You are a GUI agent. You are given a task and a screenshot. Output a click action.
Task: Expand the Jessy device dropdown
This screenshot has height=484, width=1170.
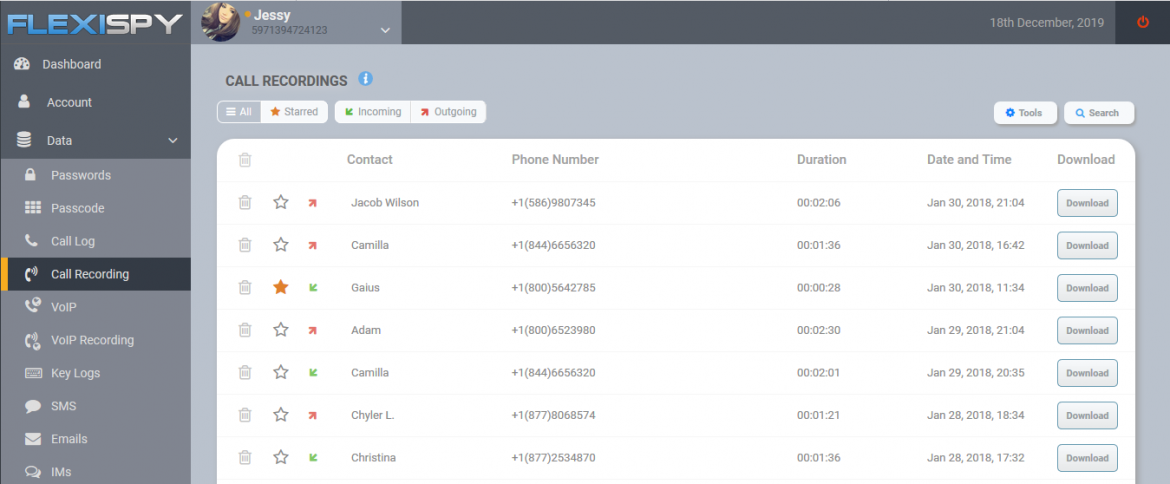coord(385,31)
